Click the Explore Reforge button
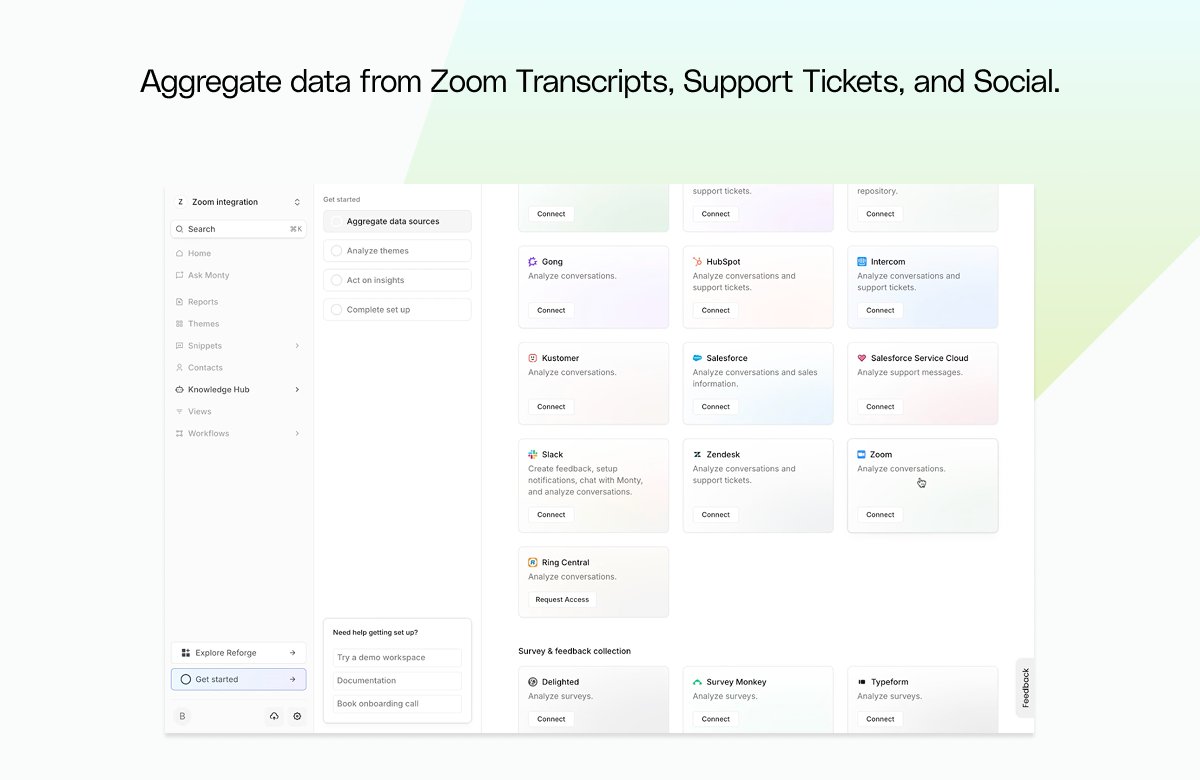This screenshot has height=780, width=1200. (238, 653)
